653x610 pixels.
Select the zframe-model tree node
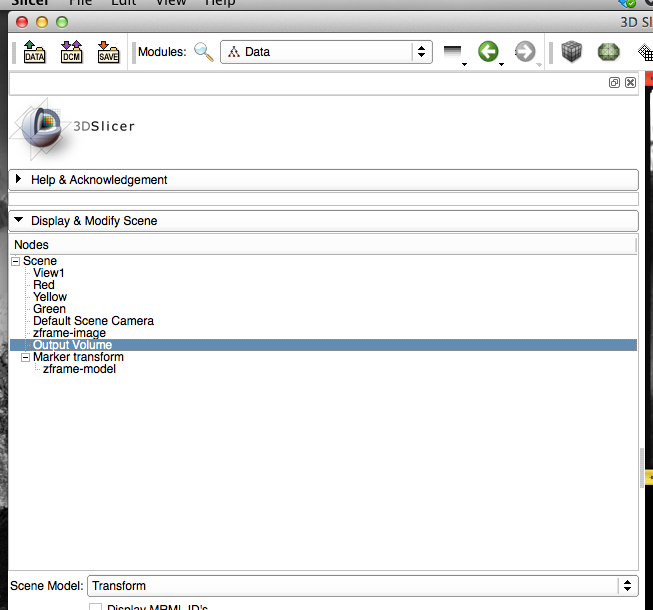[x=79, y=369]
